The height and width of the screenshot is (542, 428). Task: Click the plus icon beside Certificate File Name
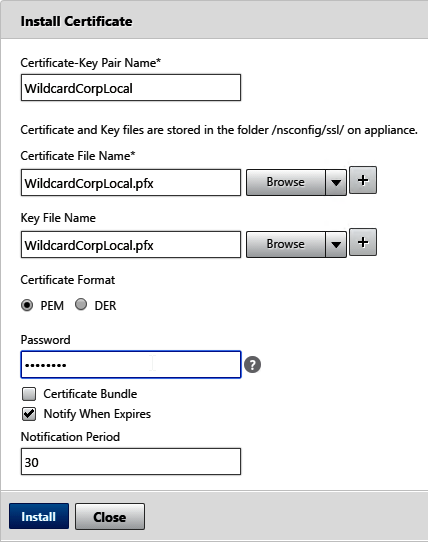363,180
